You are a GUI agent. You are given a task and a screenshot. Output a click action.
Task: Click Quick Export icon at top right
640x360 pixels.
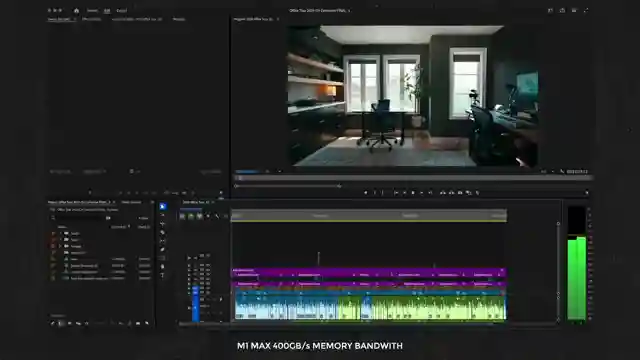pos(562,11)
